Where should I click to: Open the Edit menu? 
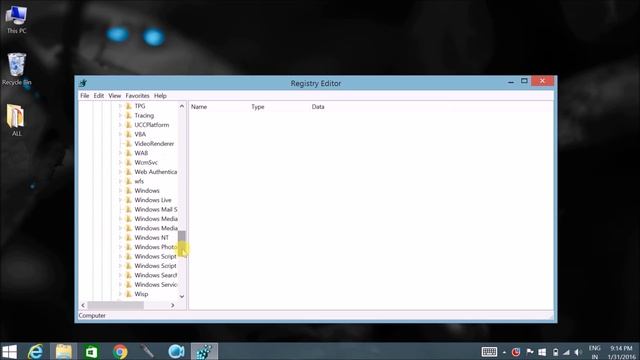pos(99,96)
